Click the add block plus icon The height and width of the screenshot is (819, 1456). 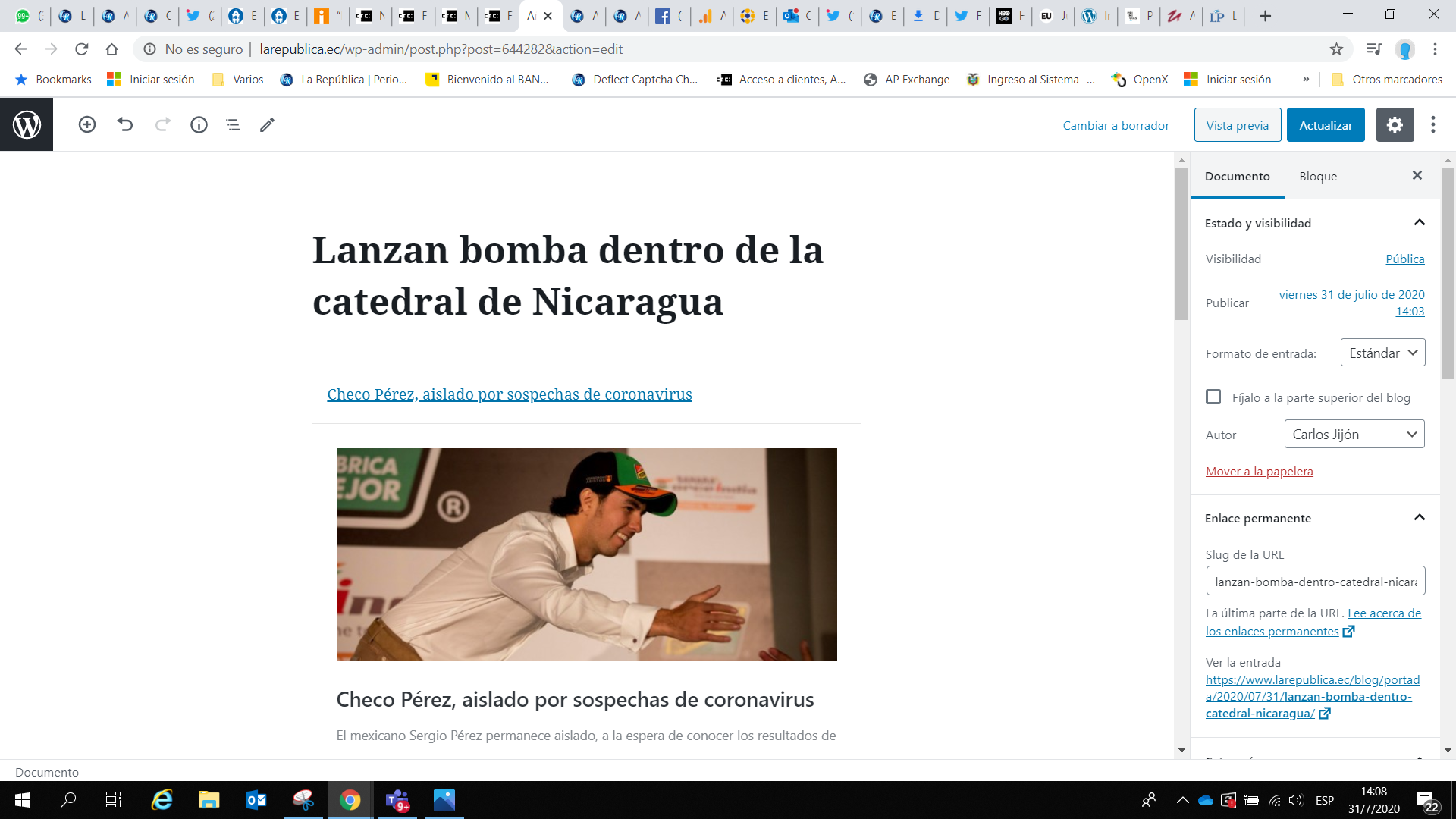click(x=87, y=124)
